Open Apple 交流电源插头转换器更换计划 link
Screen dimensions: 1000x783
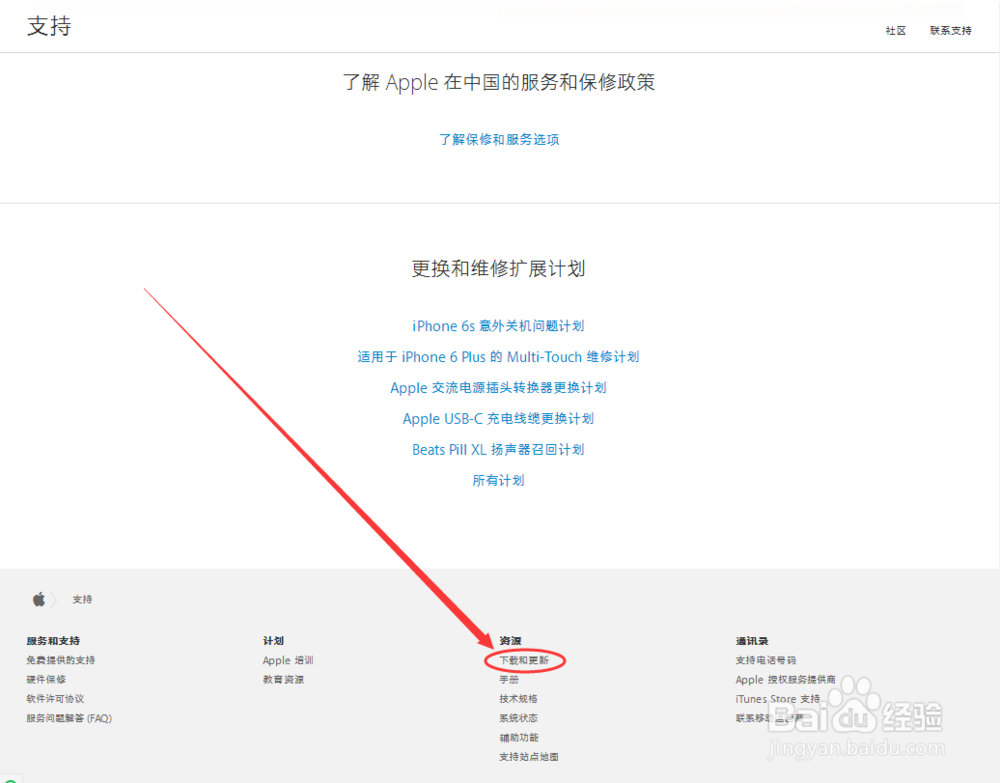point(498,388)
